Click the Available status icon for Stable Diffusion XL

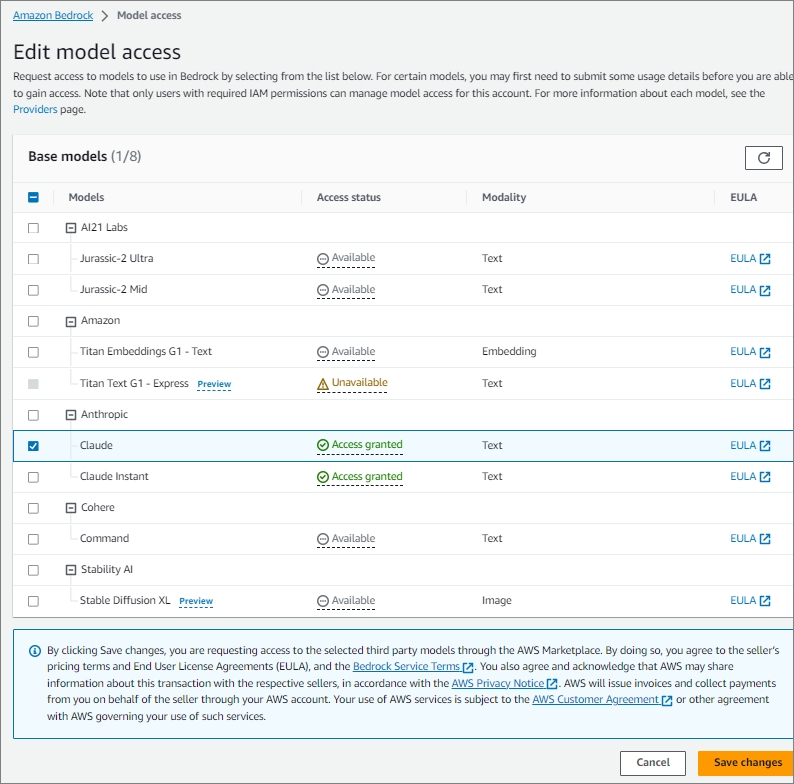click(x=323, y=601)
